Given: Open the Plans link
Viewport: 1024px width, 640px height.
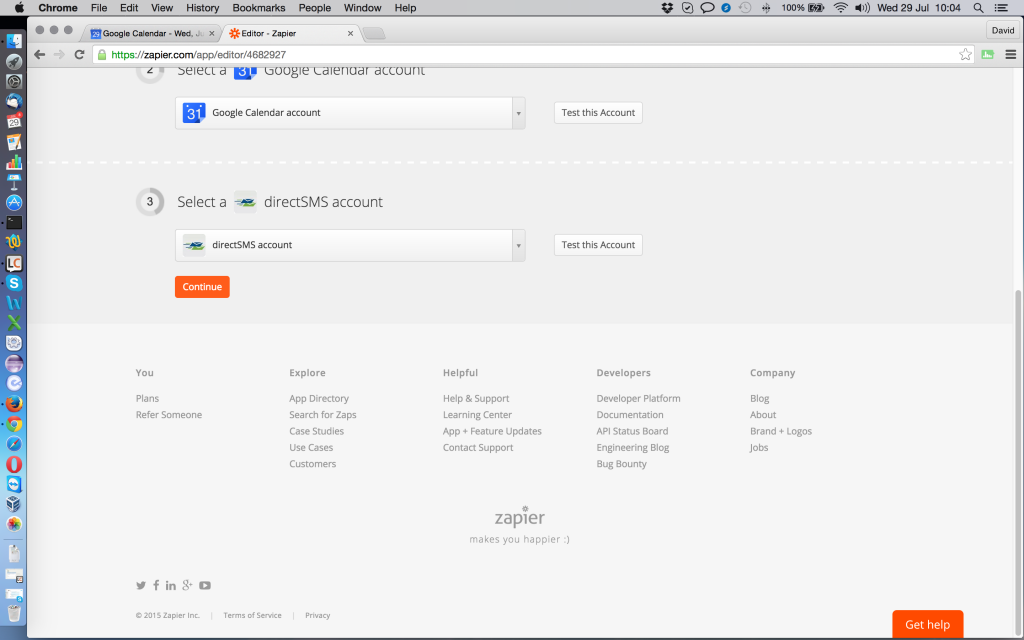Looking at the screenshot, I should (x=147, y=398).
